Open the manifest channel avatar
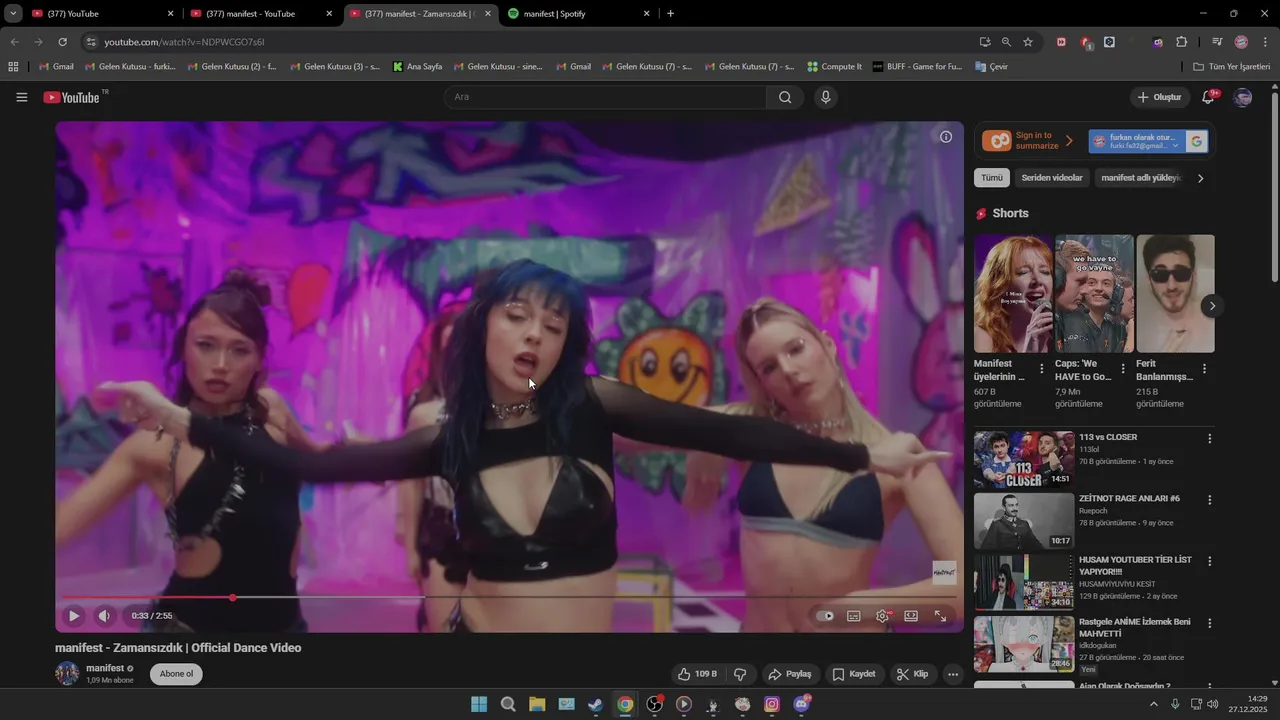 pyautogui.click(x=67, y=673)
